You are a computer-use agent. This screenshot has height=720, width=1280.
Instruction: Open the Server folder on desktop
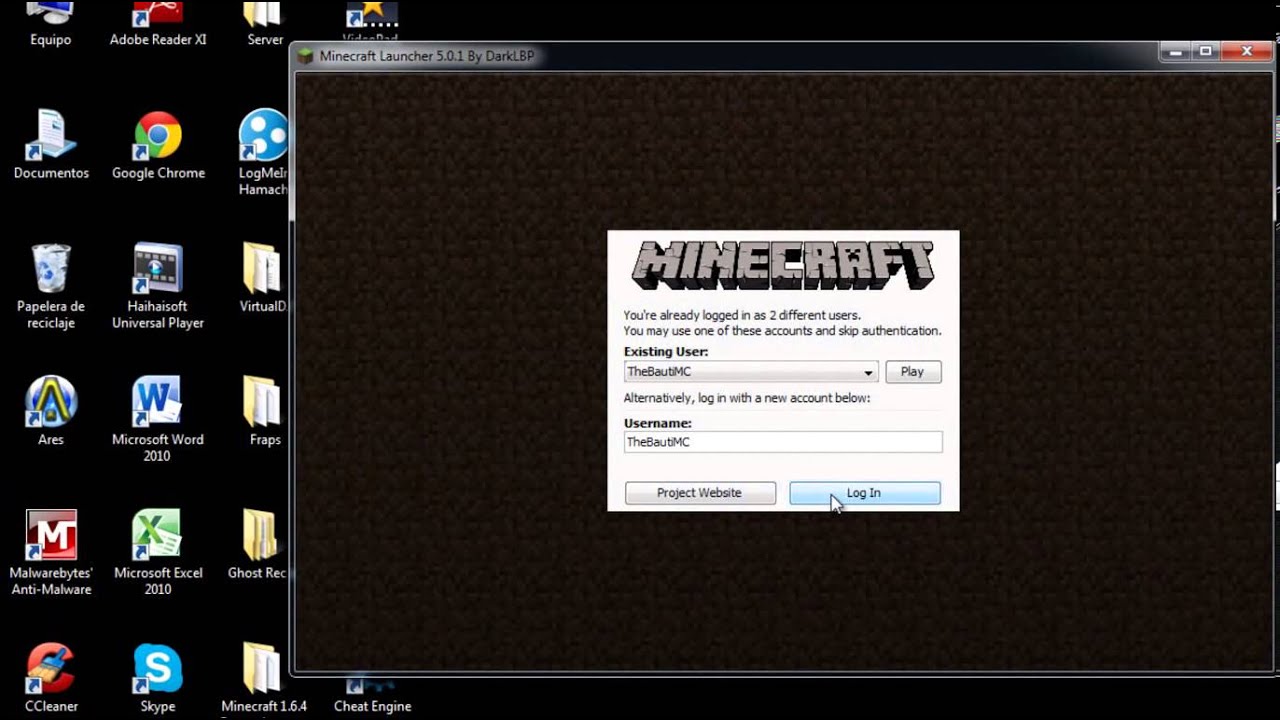pyautogui.click(x=264, y=24)
